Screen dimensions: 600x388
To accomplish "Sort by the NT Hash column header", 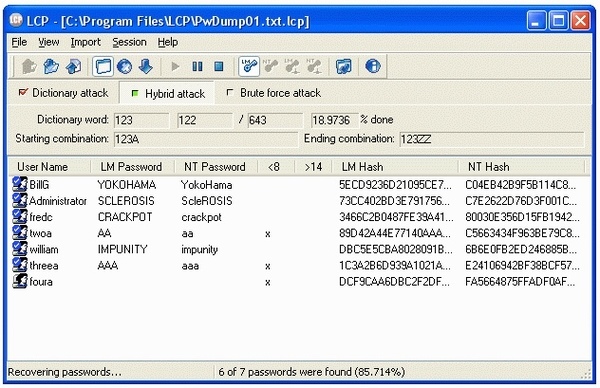I will 522,167.
